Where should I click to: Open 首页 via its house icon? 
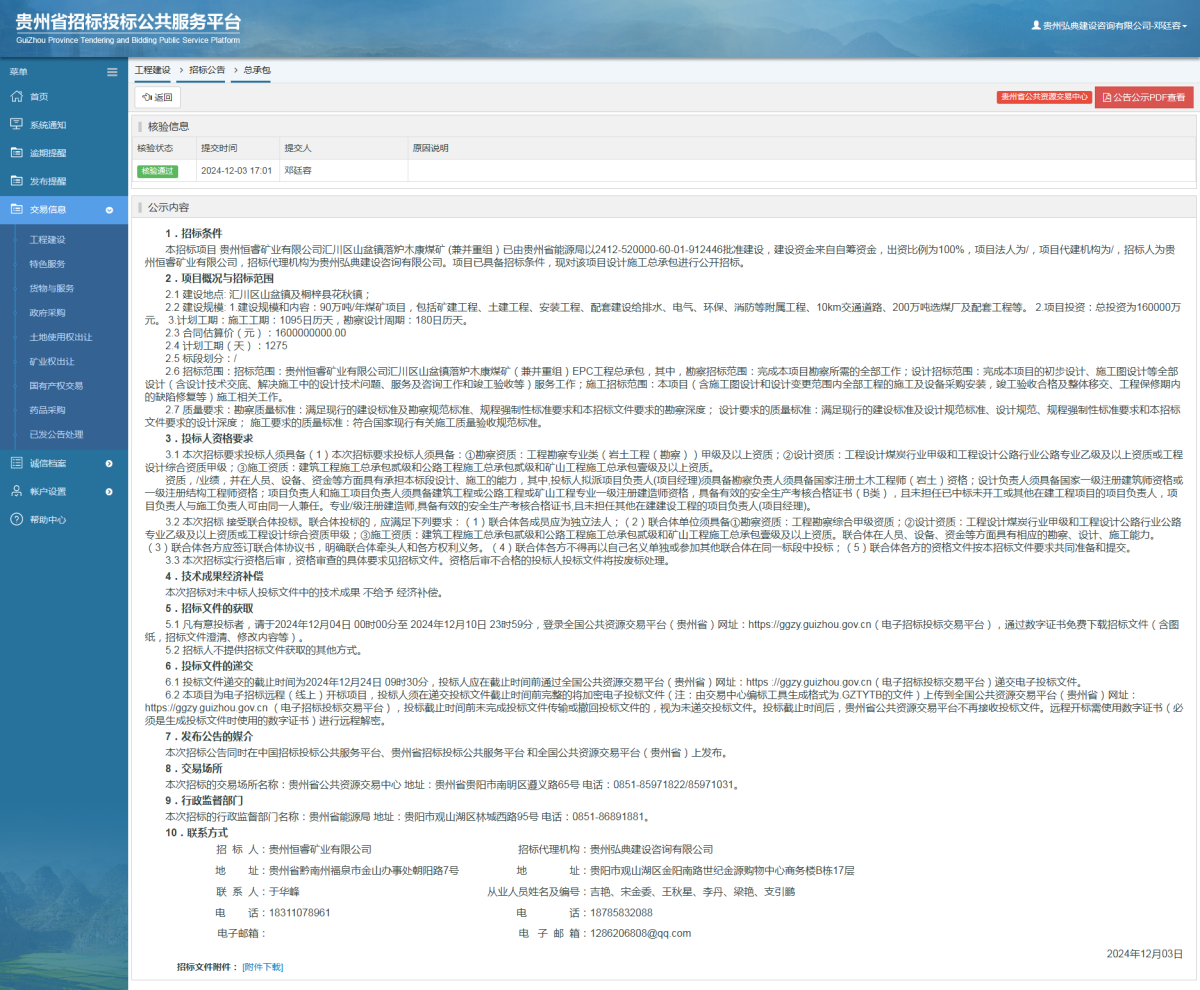click(16, 97)
